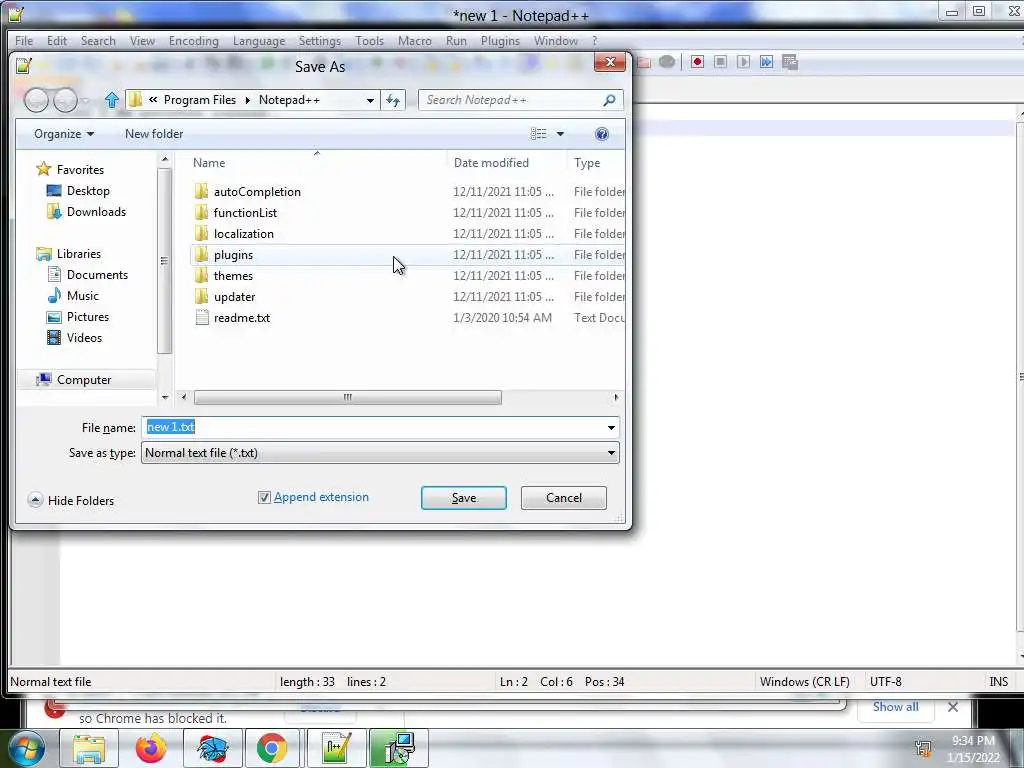Select Downloads in Favorites
1024x768 pixels.
96,212
